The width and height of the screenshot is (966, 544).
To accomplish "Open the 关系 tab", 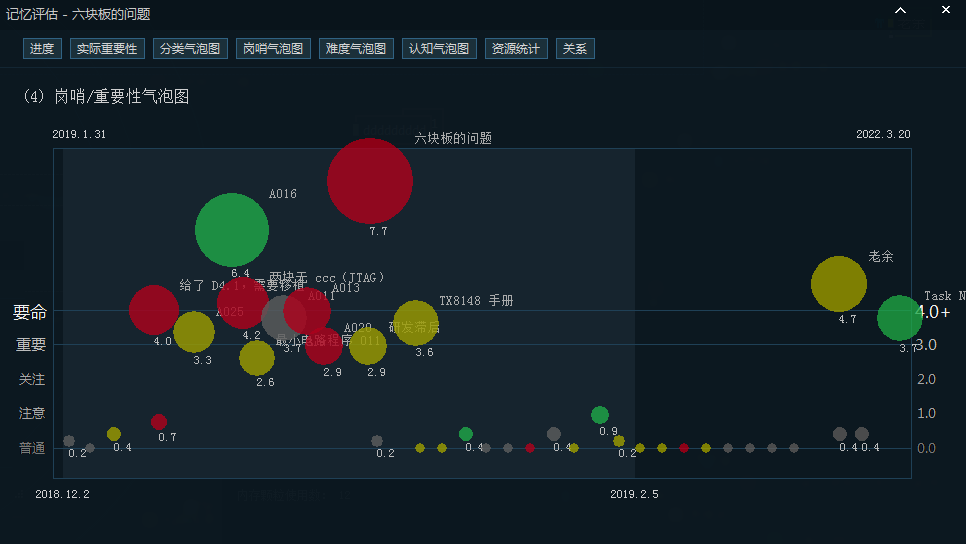I will tap(575, 48).
